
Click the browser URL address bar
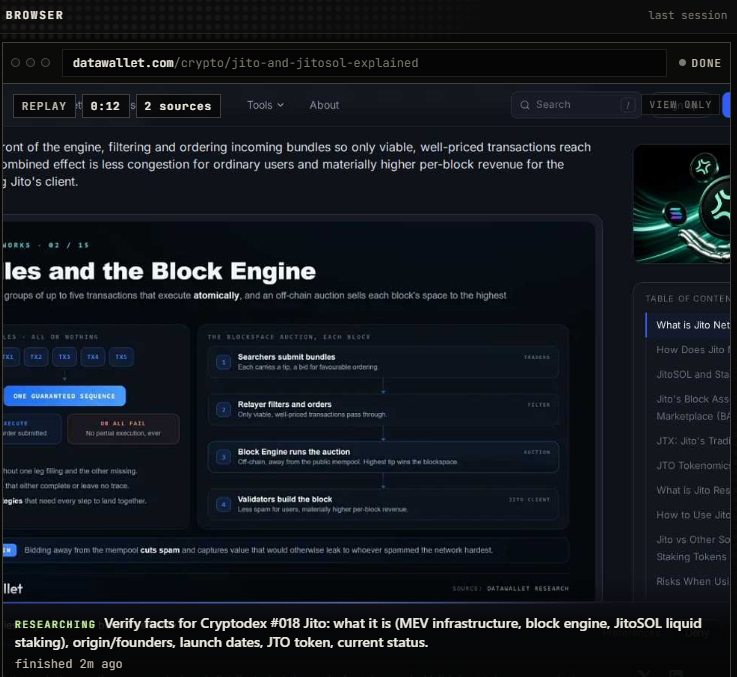(364, 63)
